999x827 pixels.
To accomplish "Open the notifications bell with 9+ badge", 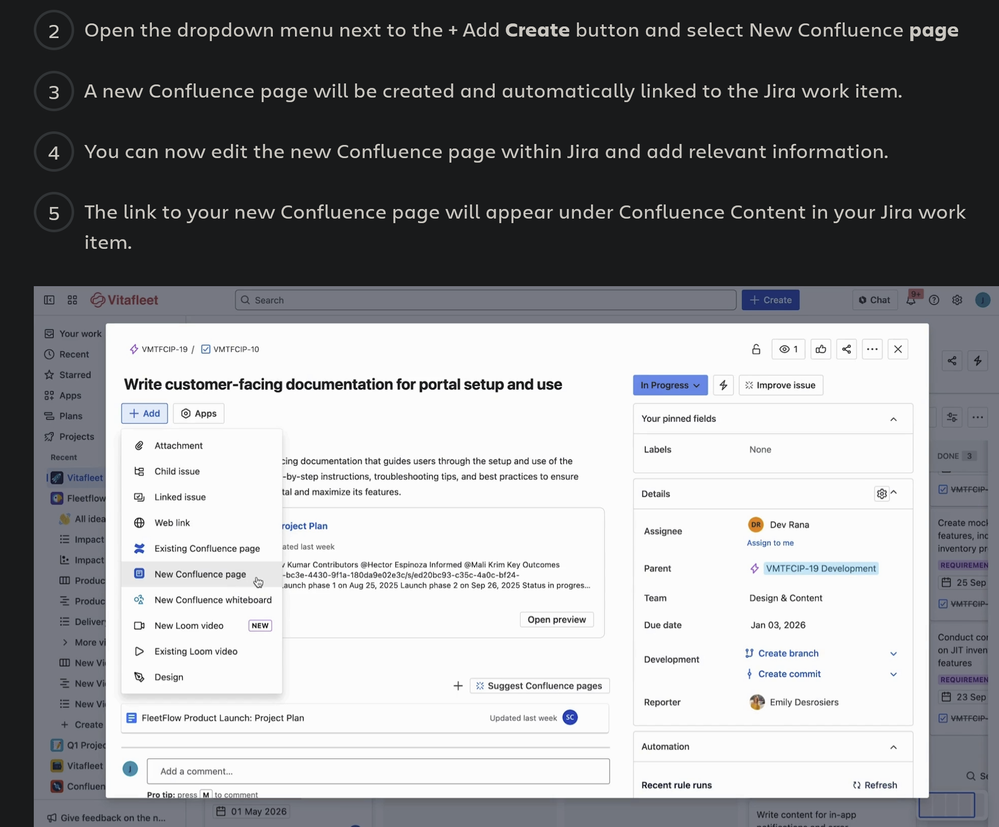I will 912,299.
